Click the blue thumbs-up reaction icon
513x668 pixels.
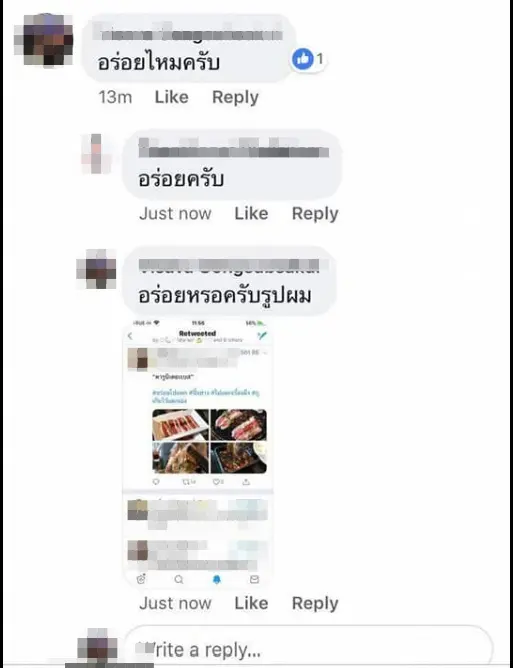point(303,59)
